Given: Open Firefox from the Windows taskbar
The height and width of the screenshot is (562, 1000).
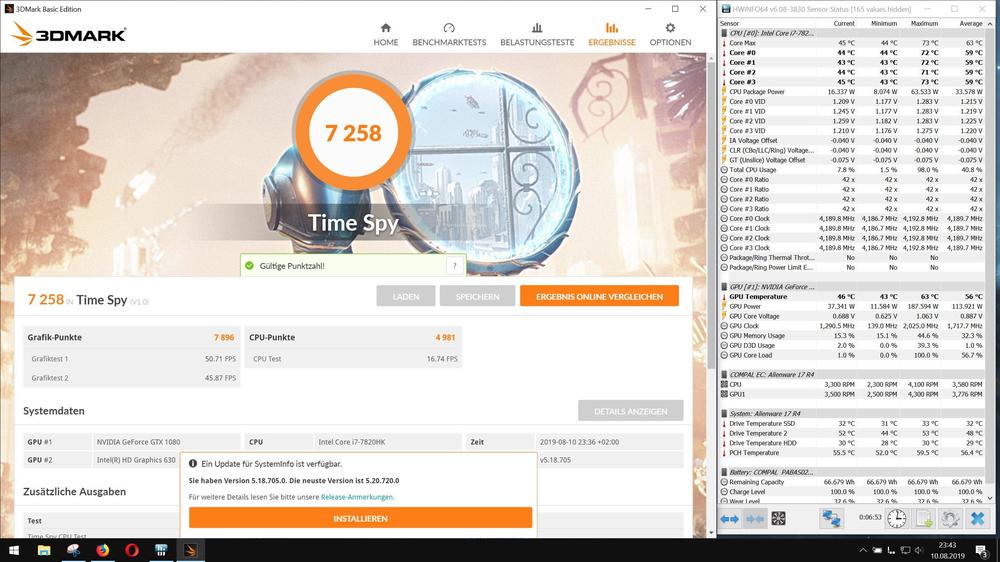Looking at the screenshot, I should pyautogui.click(x=102, y=550).
